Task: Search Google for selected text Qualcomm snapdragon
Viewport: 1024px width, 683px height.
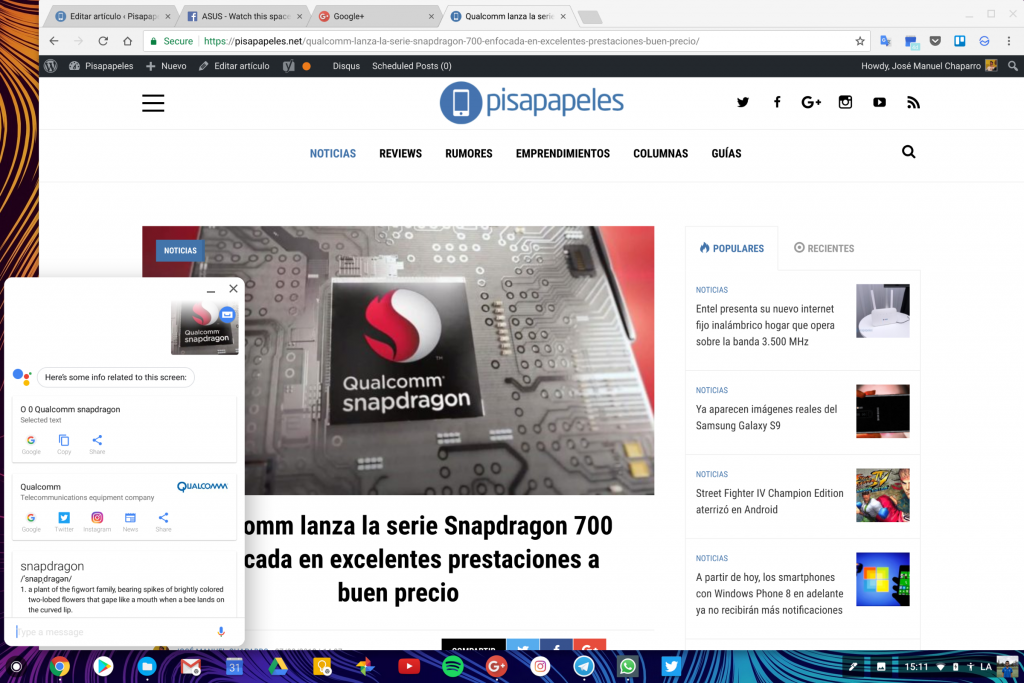Action: (31, 444)
